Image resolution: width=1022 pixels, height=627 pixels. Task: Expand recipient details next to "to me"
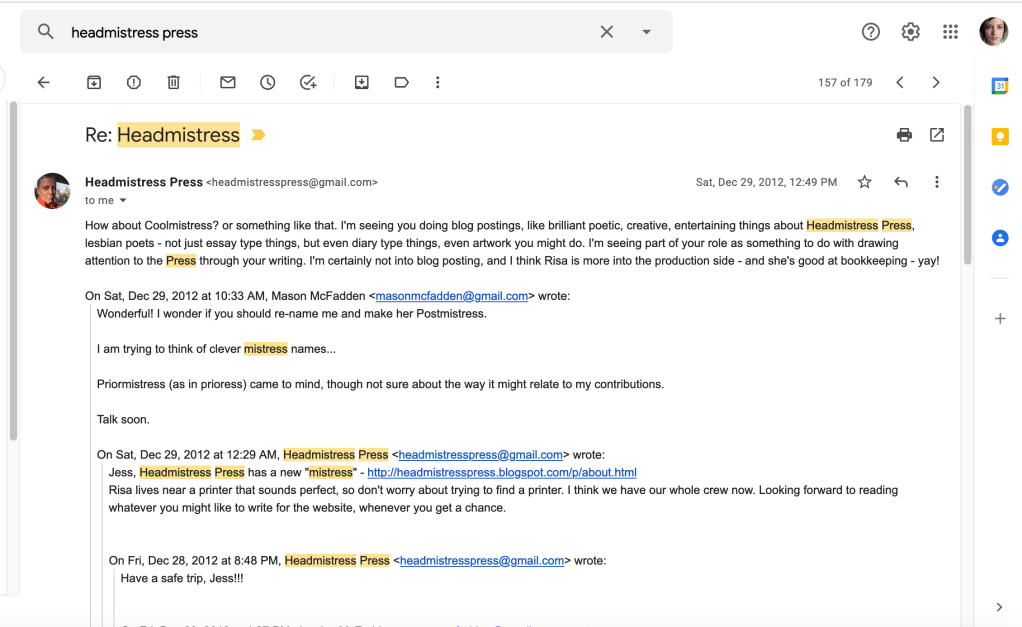(124, 201)
